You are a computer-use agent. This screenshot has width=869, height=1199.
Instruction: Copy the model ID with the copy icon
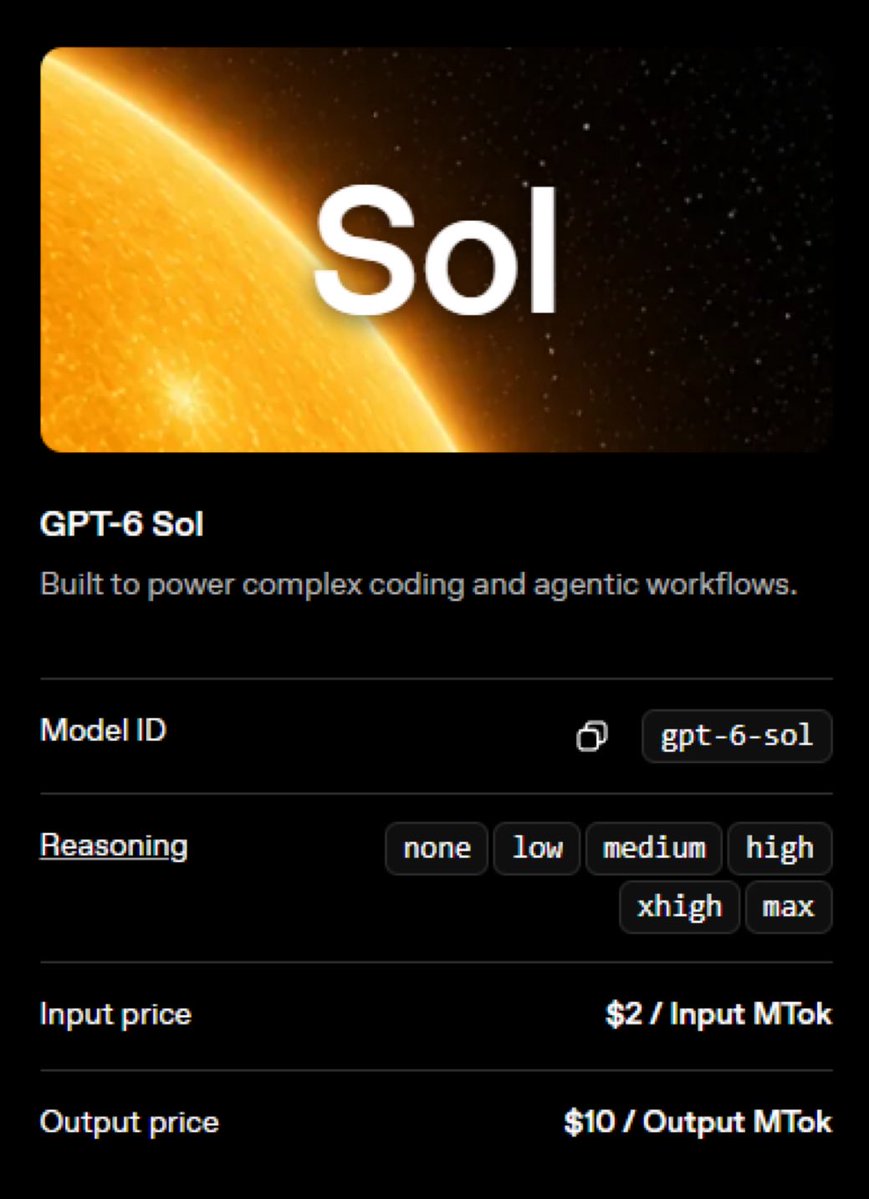click(591, 736)
